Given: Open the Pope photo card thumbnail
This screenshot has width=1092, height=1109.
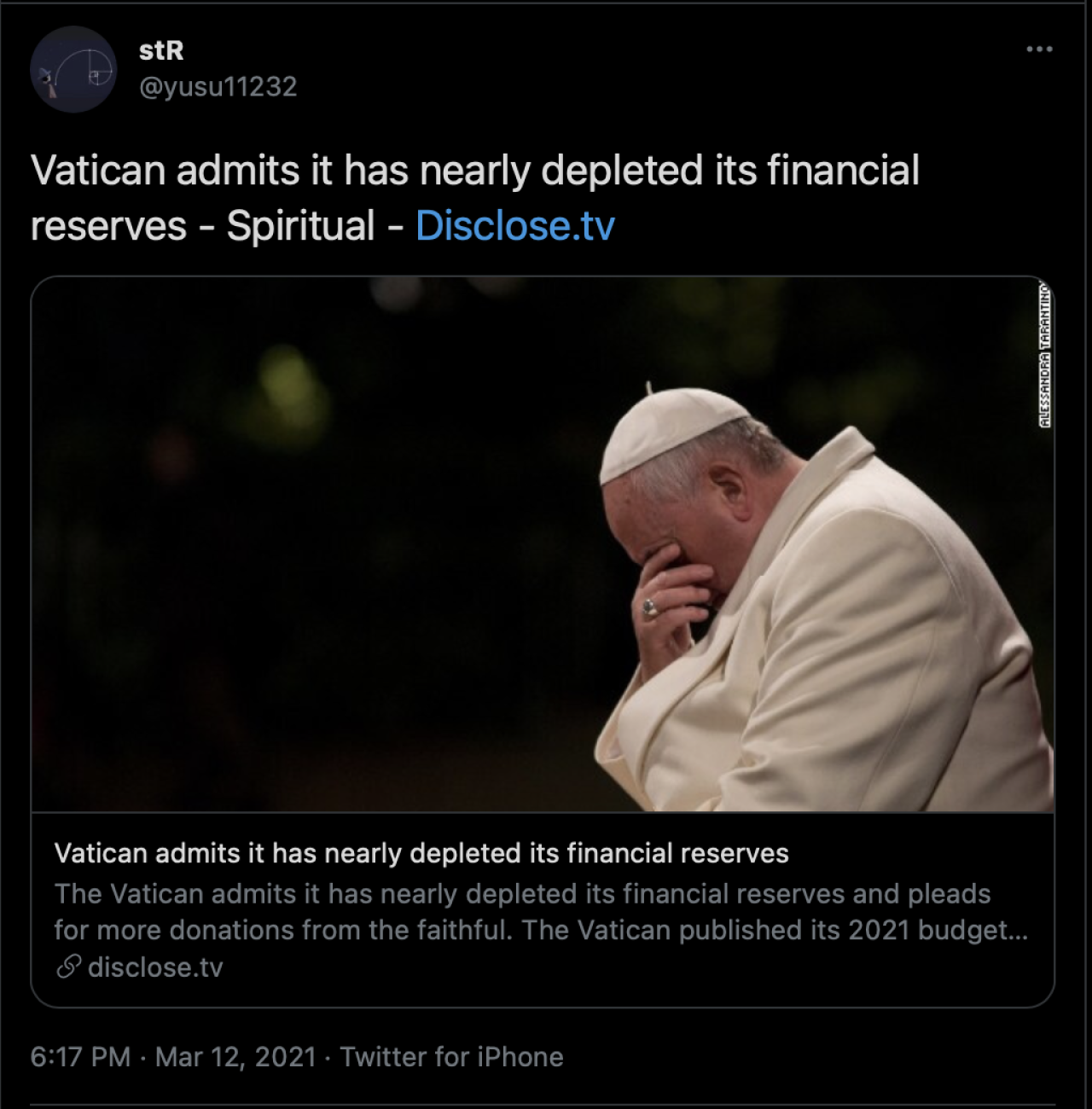Looking at the screenshot, I should click(543, 544).
